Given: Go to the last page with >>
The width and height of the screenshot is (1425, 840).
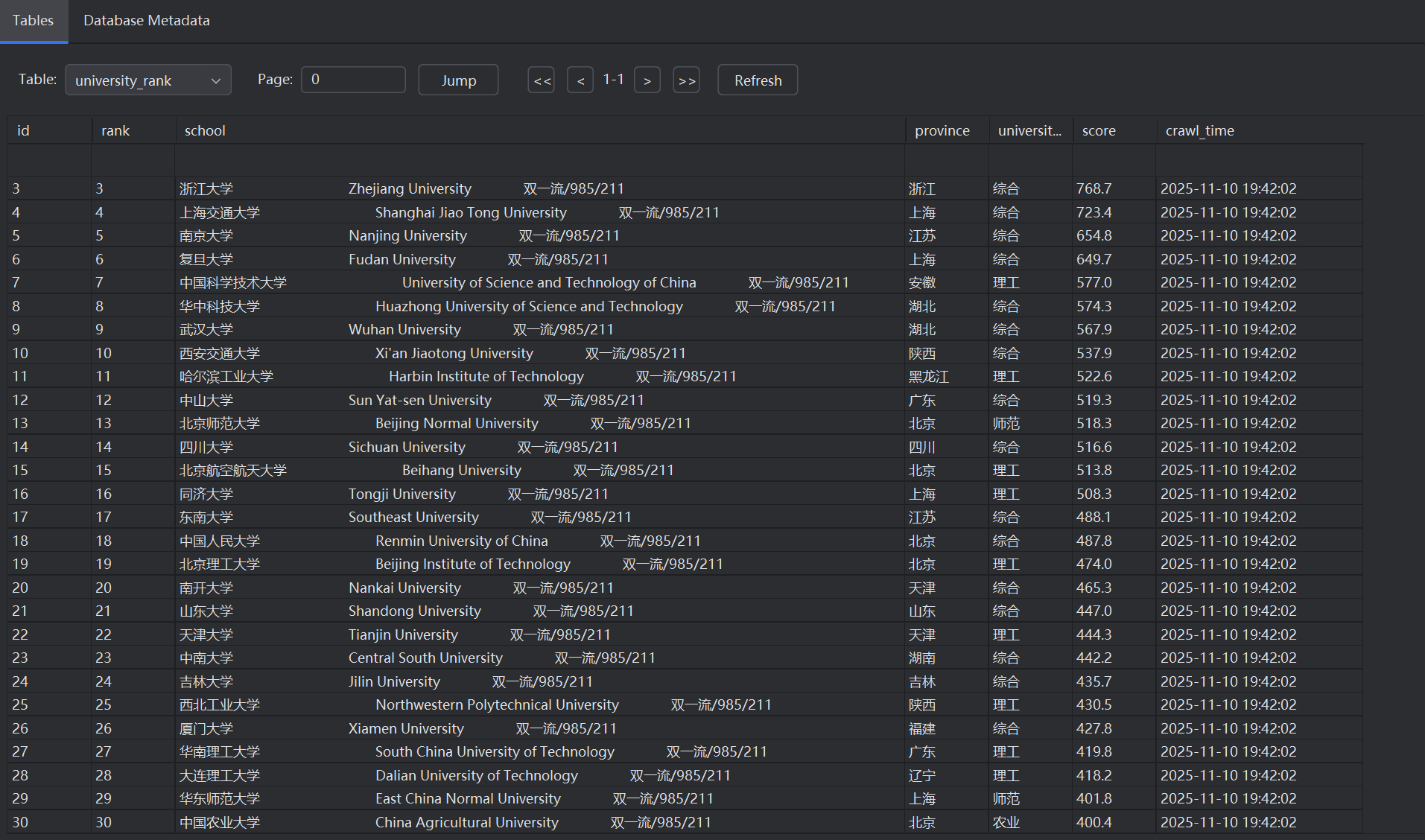Looking at the screenshot, I should pyautogui.click(x=686, y=80).
